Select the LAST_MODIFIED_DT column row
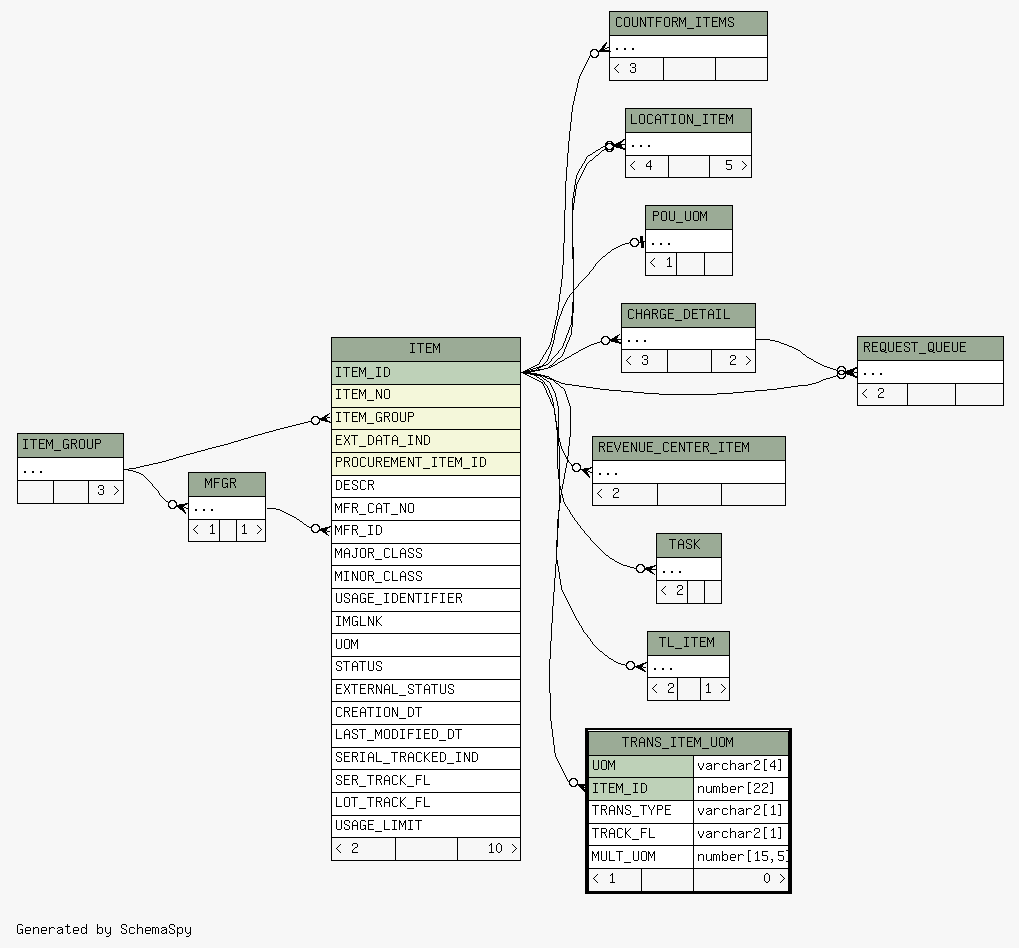 [x=426, y=735]
